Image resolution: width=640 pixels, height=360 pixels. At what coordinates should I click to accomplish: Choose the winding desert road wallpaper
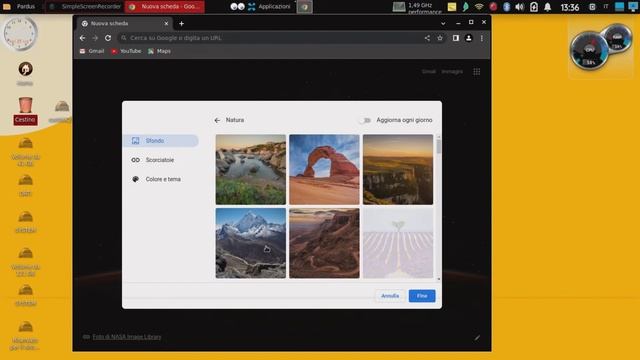click(x=324, y=243)
